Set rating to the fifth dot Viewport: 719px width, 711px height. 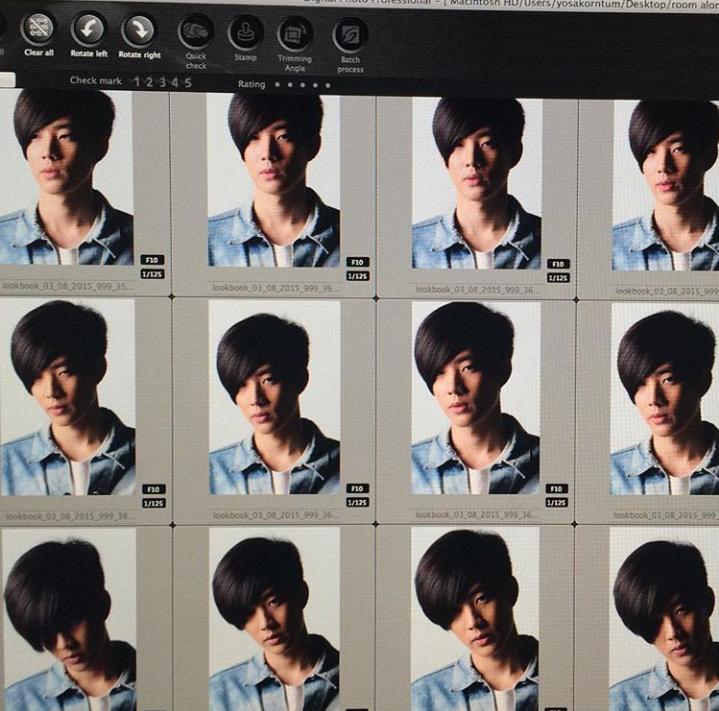(328, 85)
